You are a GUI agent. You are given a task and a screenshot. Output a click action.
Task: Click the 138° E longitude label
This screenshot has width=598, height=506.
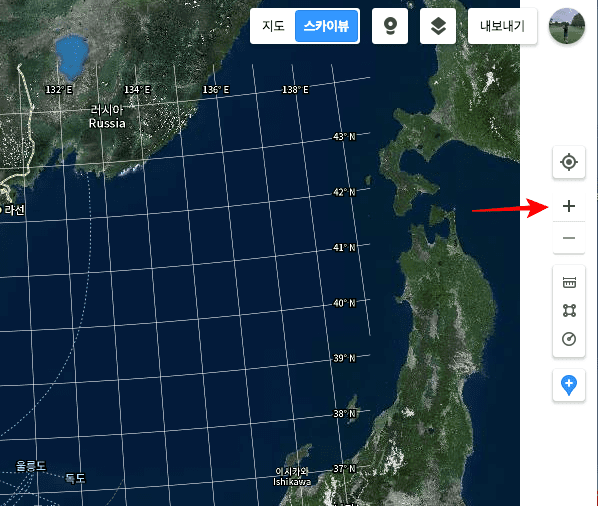pos(295,90)
